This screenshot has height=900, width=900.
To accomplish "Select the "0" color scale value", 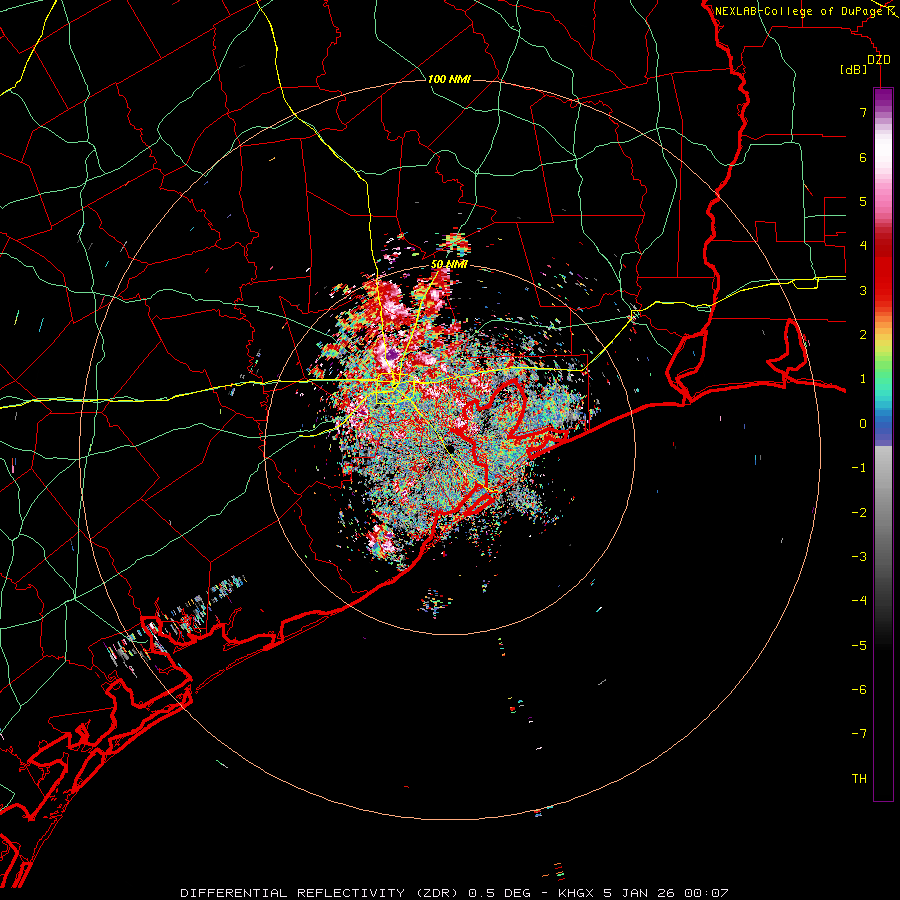I will pos(863,424).
